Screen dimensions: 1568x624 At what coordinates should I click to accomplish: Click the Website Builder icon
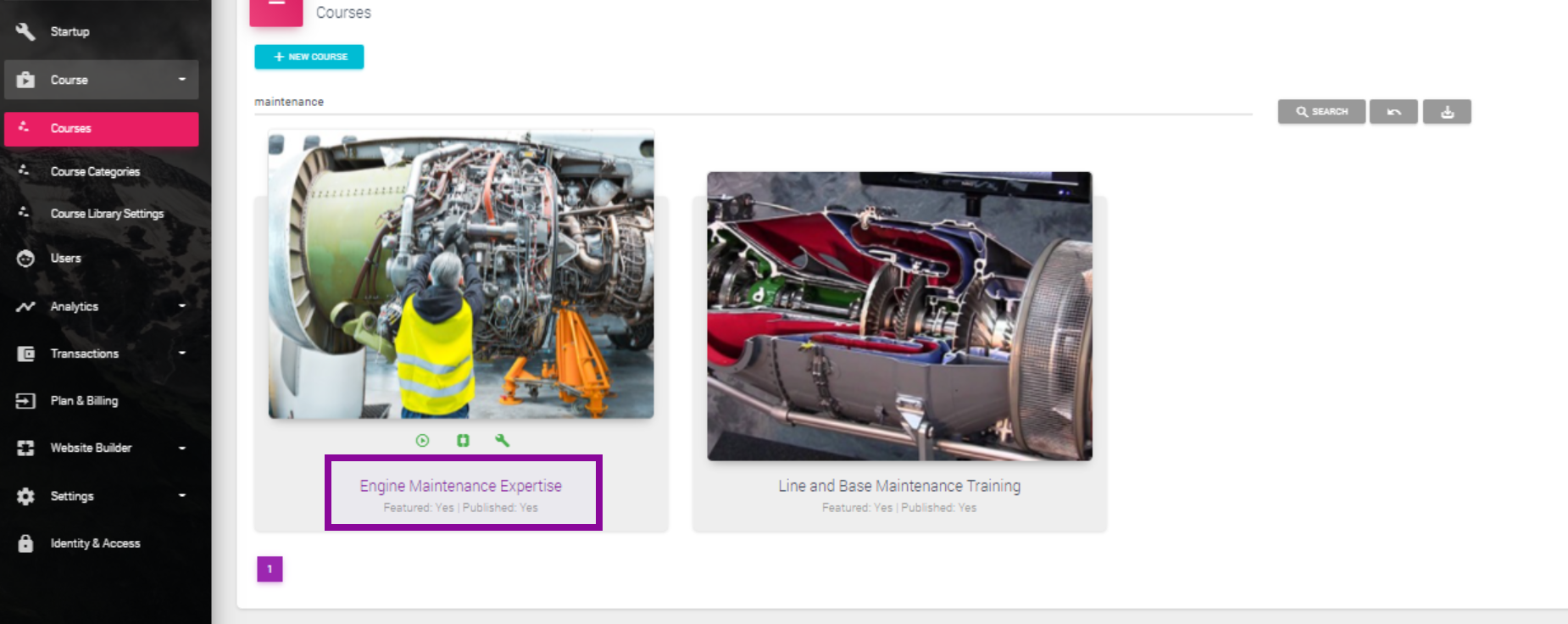coord(25,448)
